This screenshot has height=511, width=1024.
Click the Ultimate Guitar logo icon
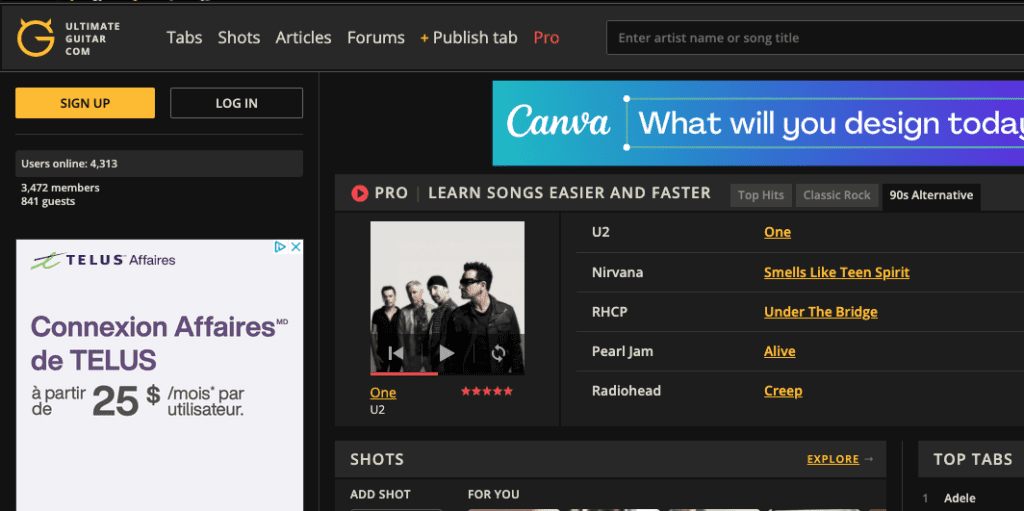pos(35,38)
